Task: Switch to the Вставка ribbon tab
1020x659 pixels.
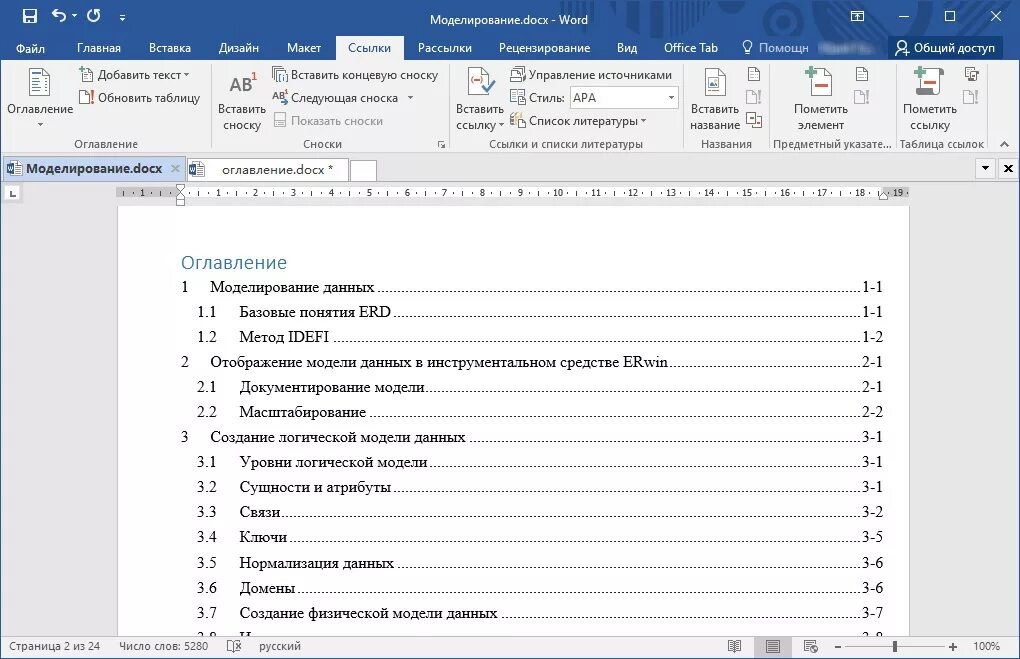Action: tap(170, 48)
